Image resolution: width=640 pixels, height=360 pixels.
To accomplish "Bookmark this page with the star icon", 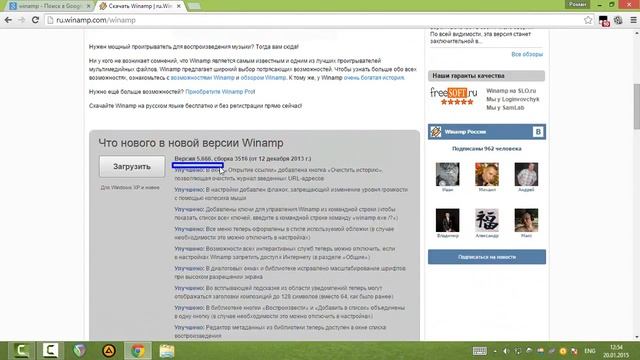I will 588,20.
